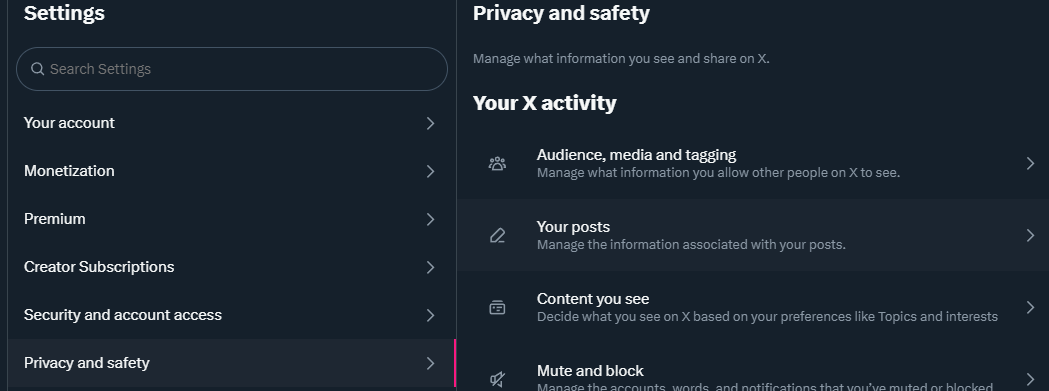Open the Monetization settings section
This screenshot has height=391, width=1049.
(231, 171)
